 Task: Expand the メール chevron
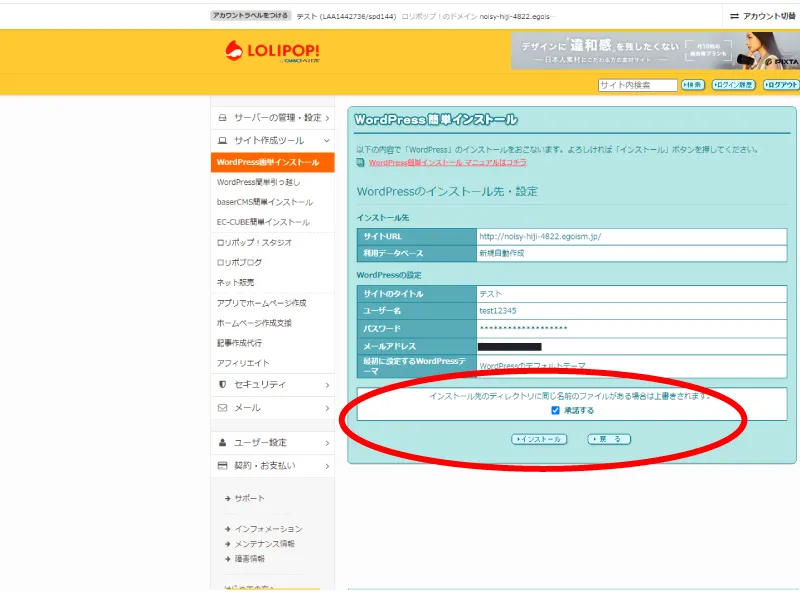(x=328, y=408)
